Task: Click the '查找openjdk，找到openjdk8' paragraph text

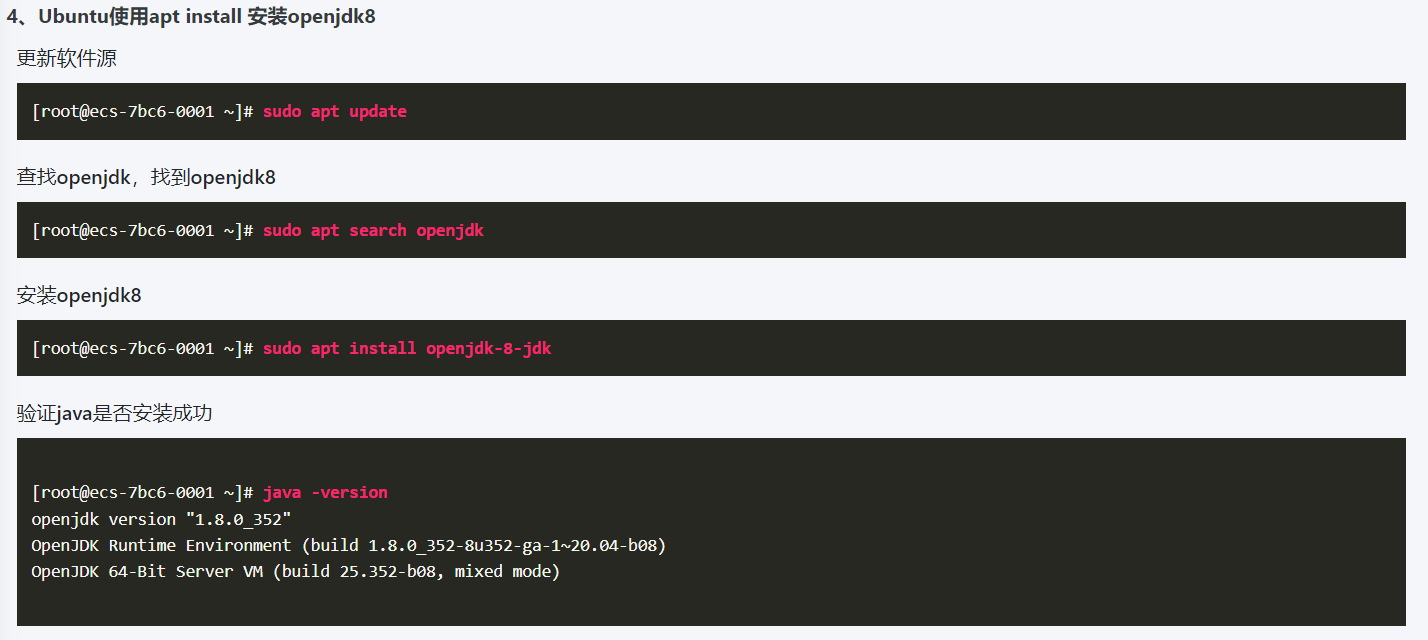Action: [146, 177]
